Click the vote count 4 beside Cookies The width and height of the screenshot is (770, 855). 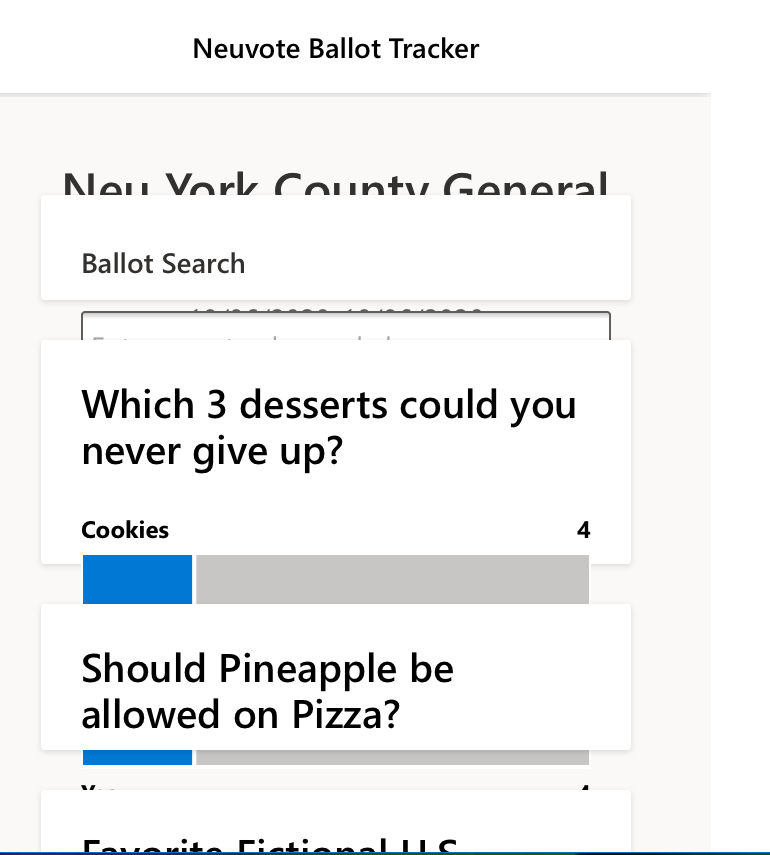click(584, 530)
